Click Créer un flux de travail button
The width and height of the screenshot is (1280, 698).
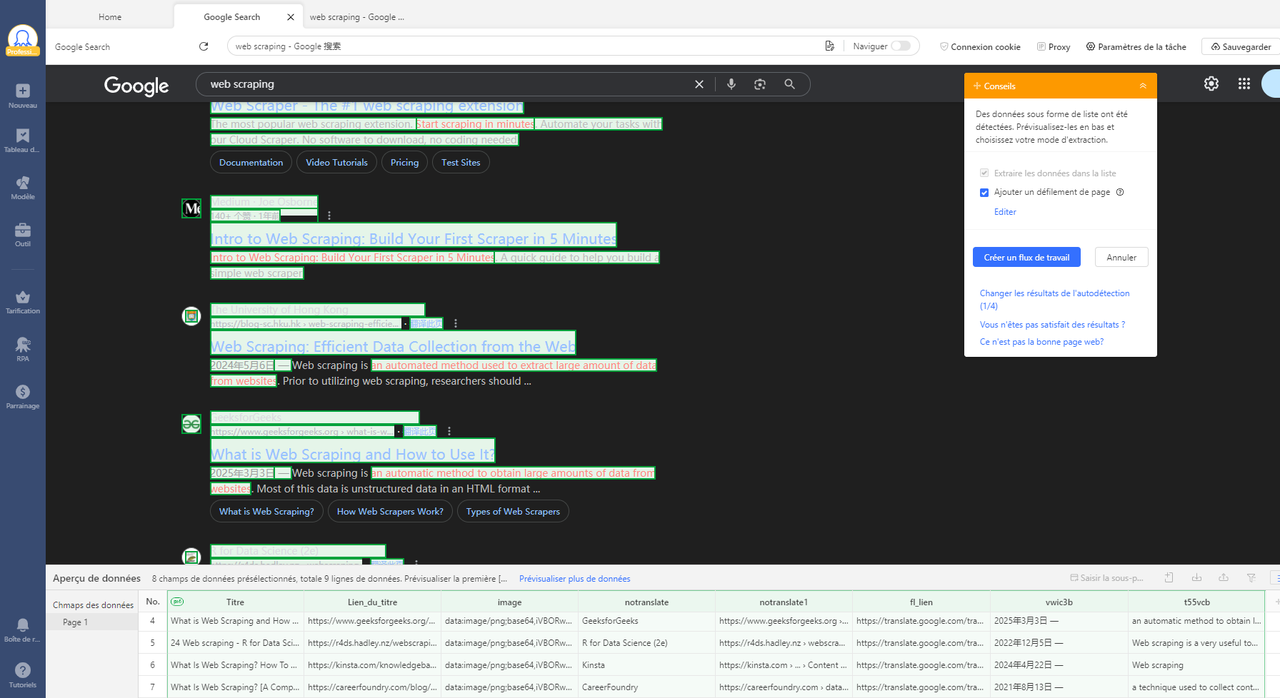(x=1026, y=257)
